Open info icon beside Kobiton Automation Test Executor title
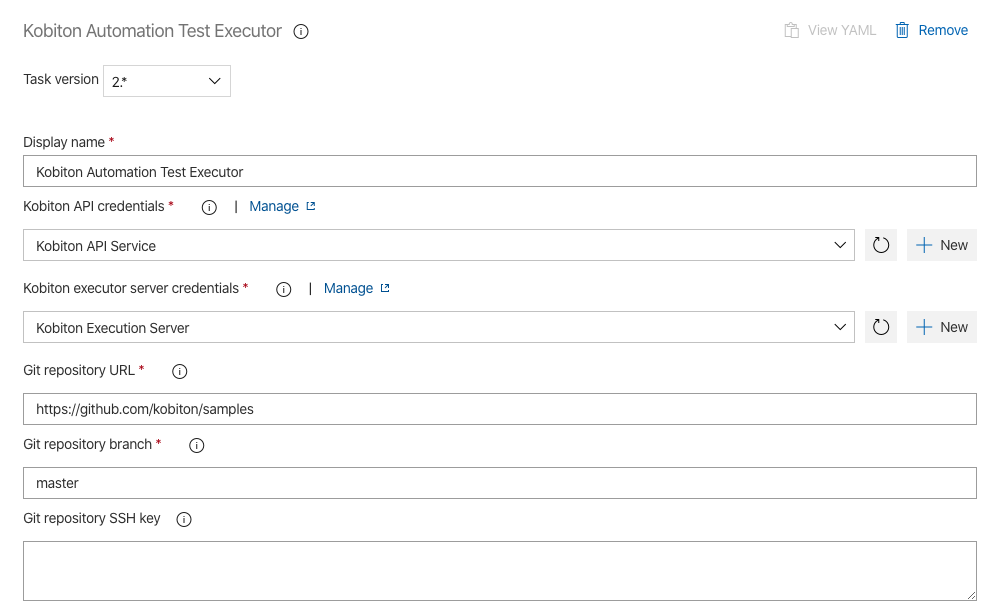This screenshot has width=993, height=606. click(x=301, y=32)
